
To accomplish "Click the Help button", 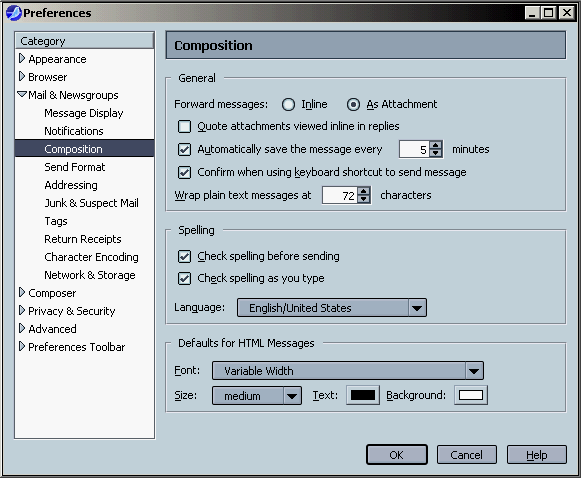I will [537, 455].
